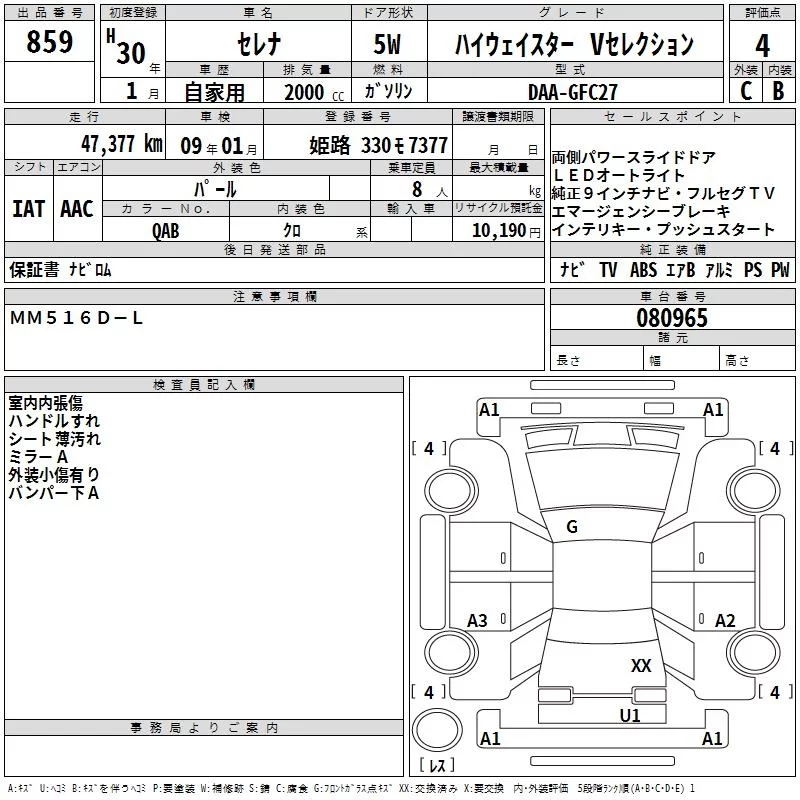
Task: Click the 高さ dimension field
Action: [757, 360]
